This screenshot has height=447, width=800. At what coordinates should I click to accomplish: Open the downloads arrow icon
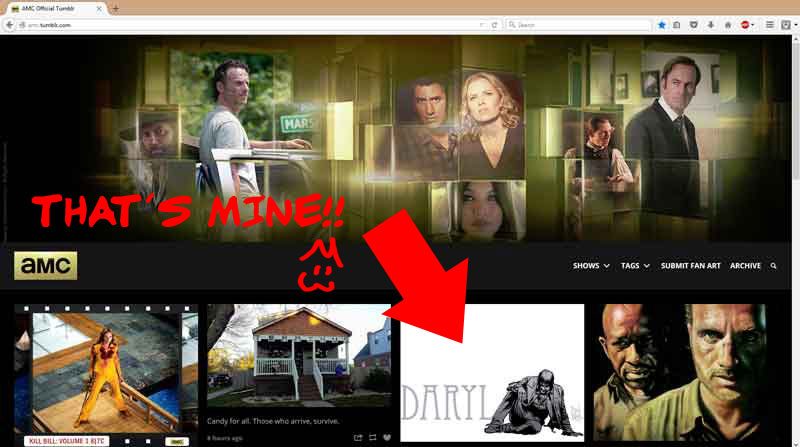(711, 24)
